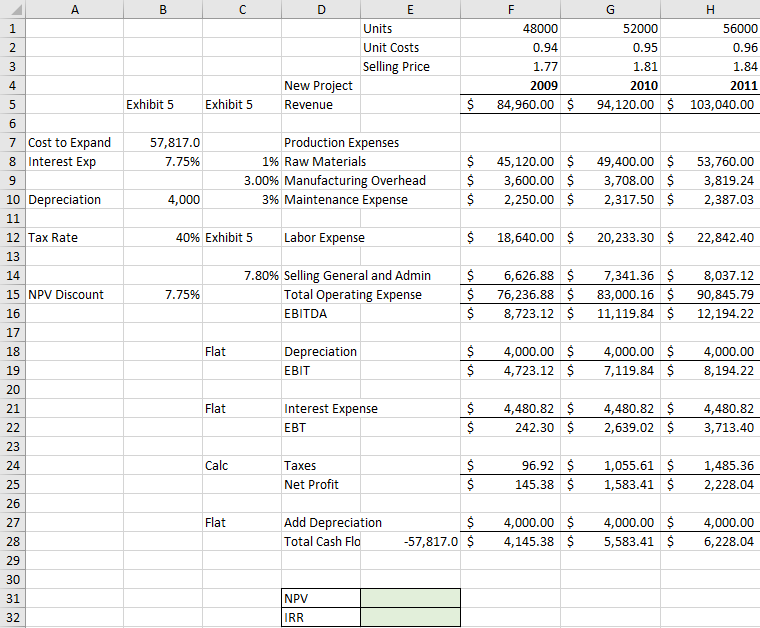Select the 4,145.38 cash flow cell
This screenshot has height=628, width=760.
(x=510, y=541)
